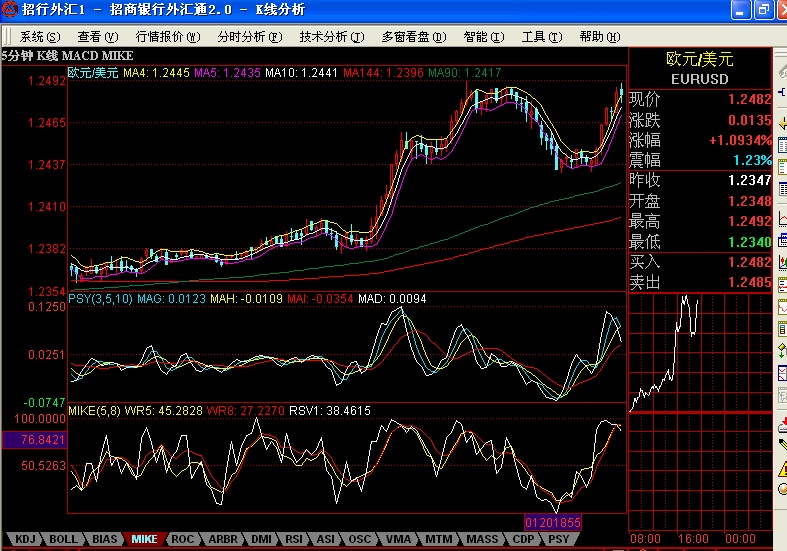Click the 买入 value 1.2482
The width and height of the screenshot is (787, 551).
point(749,262)
